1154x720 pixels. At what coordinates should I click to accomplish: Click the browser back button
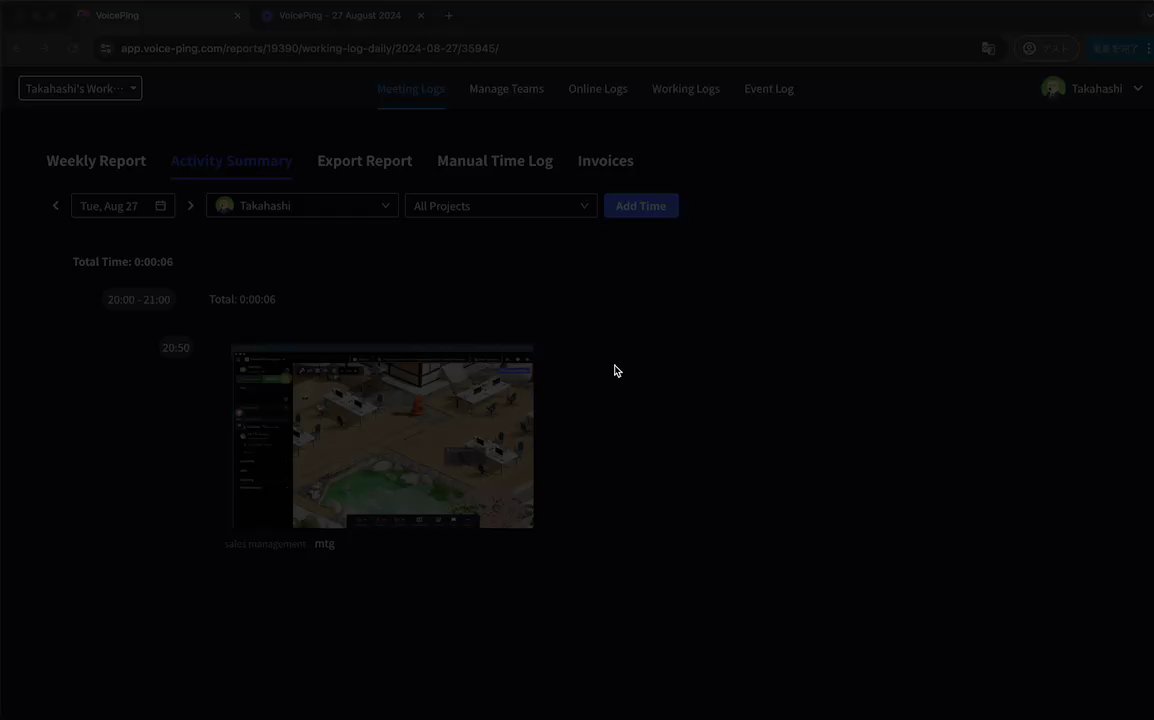16,49
